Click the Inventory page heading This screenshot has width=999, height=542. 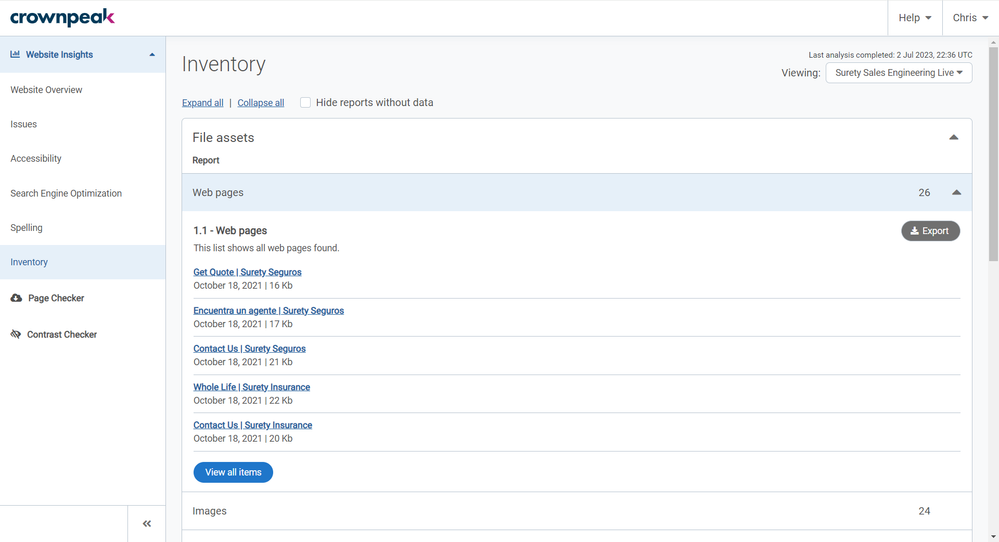click(224, 64)
